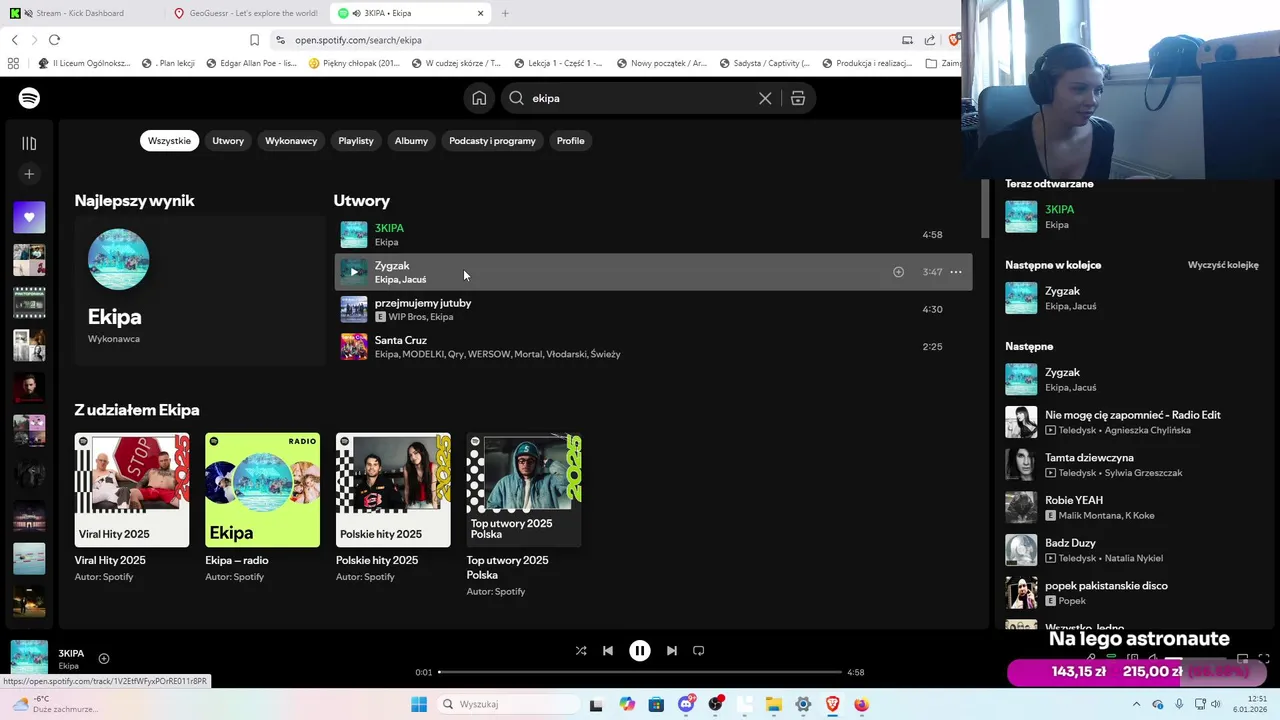The image size is (1280, 720).
Task: Open the browser apps grid icon
Action: tap(13, 63)
